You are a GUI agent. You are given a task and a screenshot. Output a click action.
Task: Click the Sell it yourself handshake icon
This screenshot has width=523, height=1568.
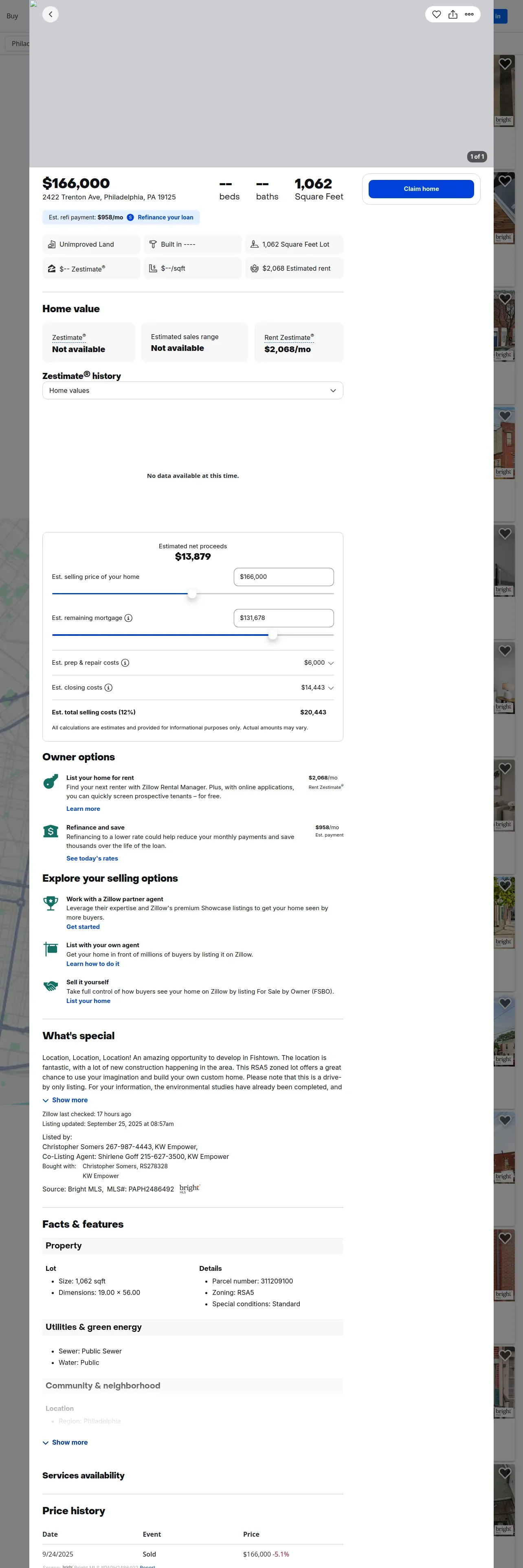click(51, 986)
